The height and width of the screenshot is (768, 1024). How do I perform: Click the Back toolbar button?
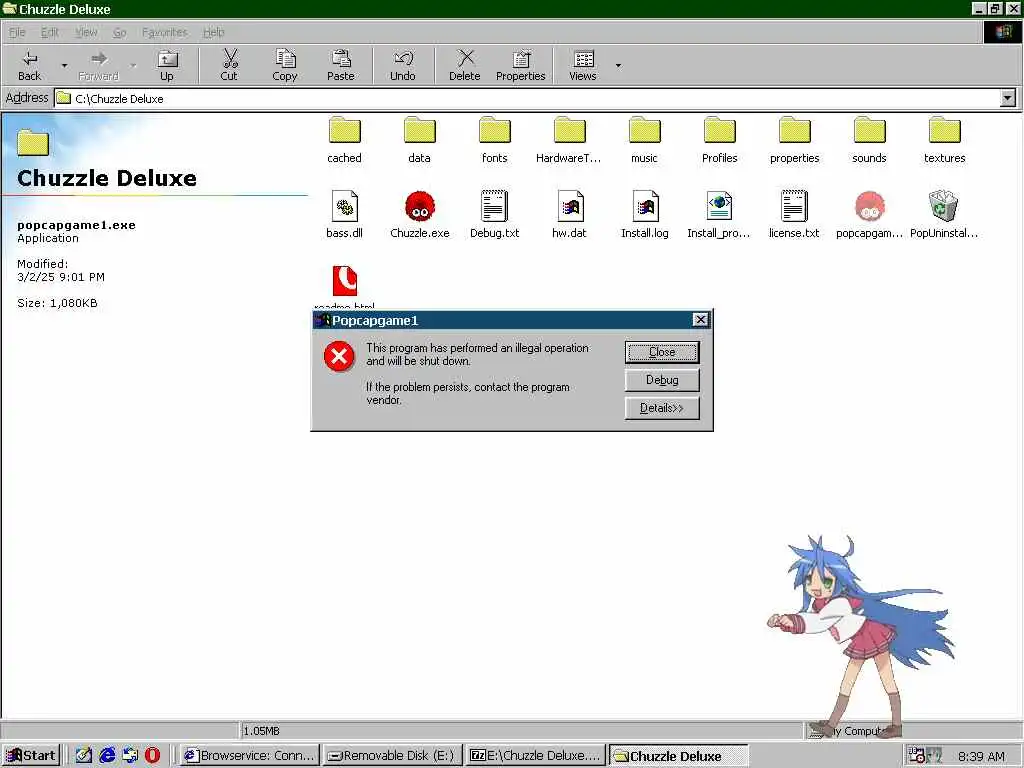coord(29,65)
